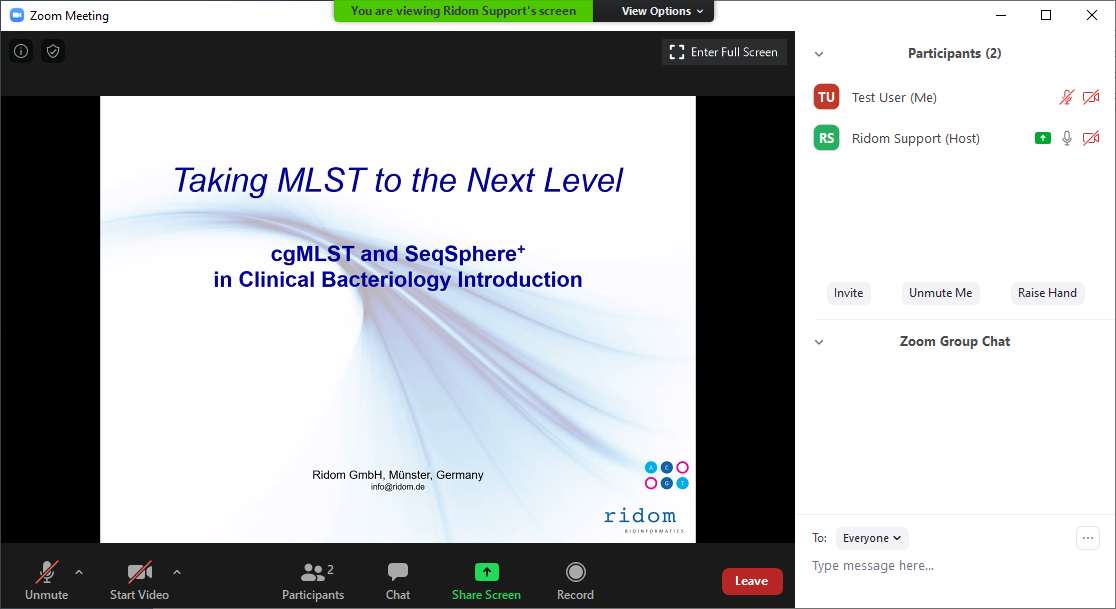
Task: Open audio options arrow next to Unmute
Action: pyautogui.click(x=79, y=572)
